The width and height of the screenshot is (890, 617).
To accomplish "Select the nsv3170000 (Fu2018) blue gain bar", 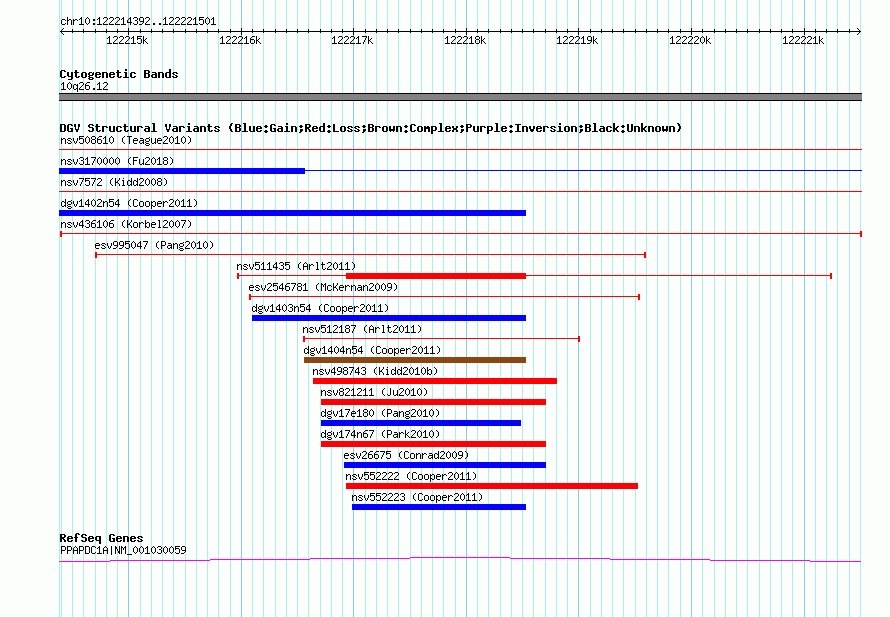I will 182,171.
